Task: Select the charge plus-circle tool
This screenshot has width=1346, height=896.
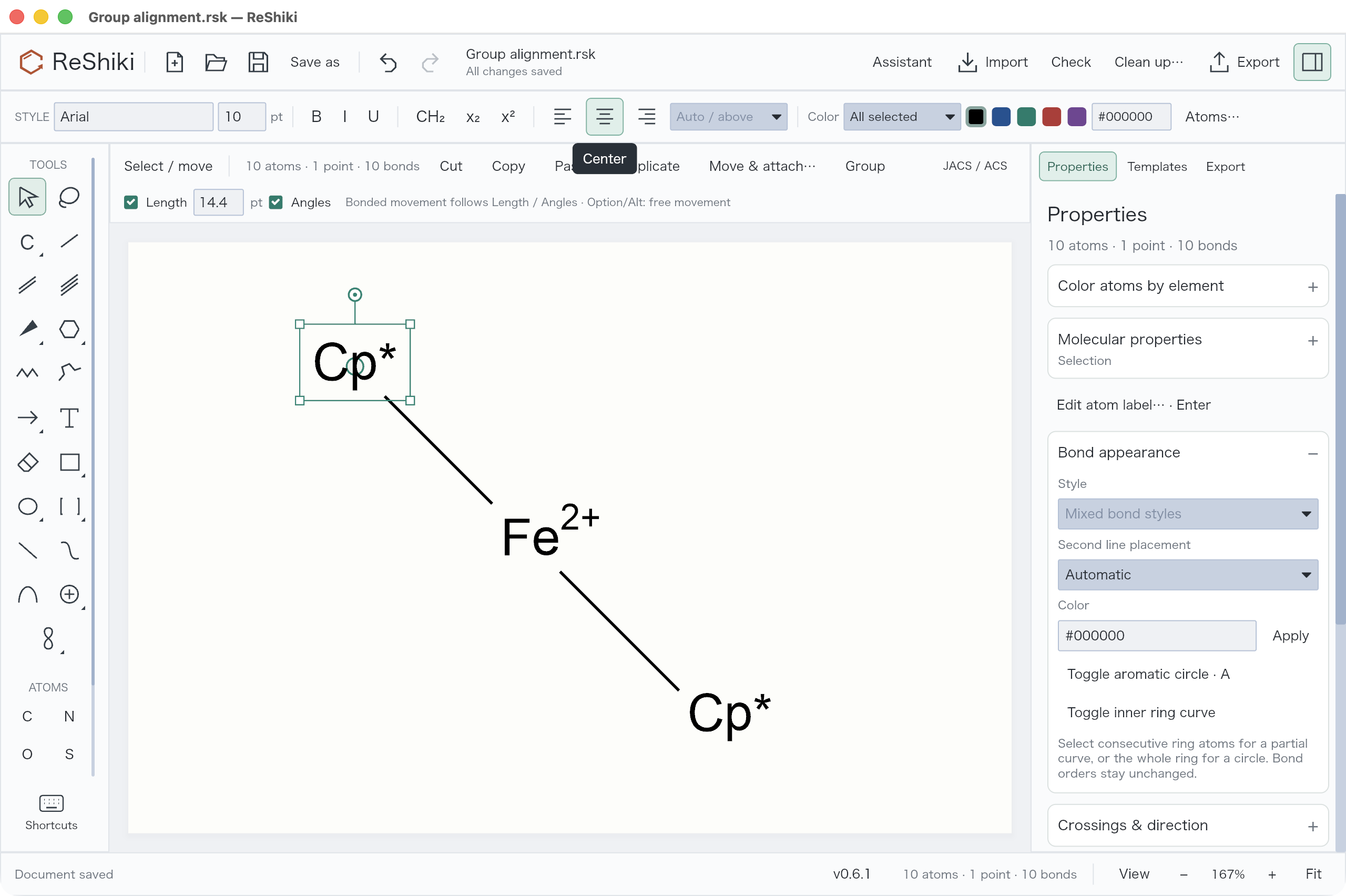Action: (x=69, y=594)
